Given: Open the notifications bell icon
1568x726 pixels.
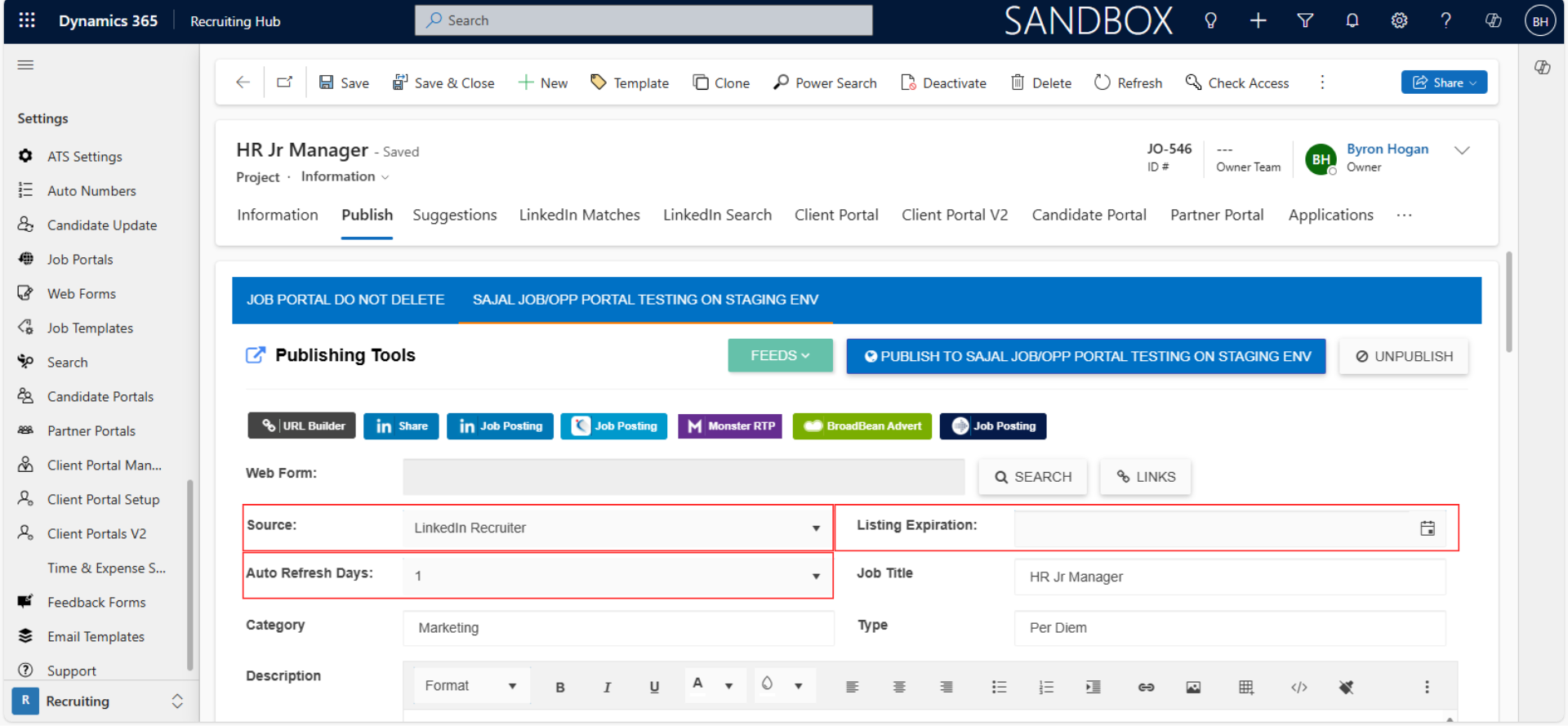Looking at the screenshot, I should [1352, 20].
